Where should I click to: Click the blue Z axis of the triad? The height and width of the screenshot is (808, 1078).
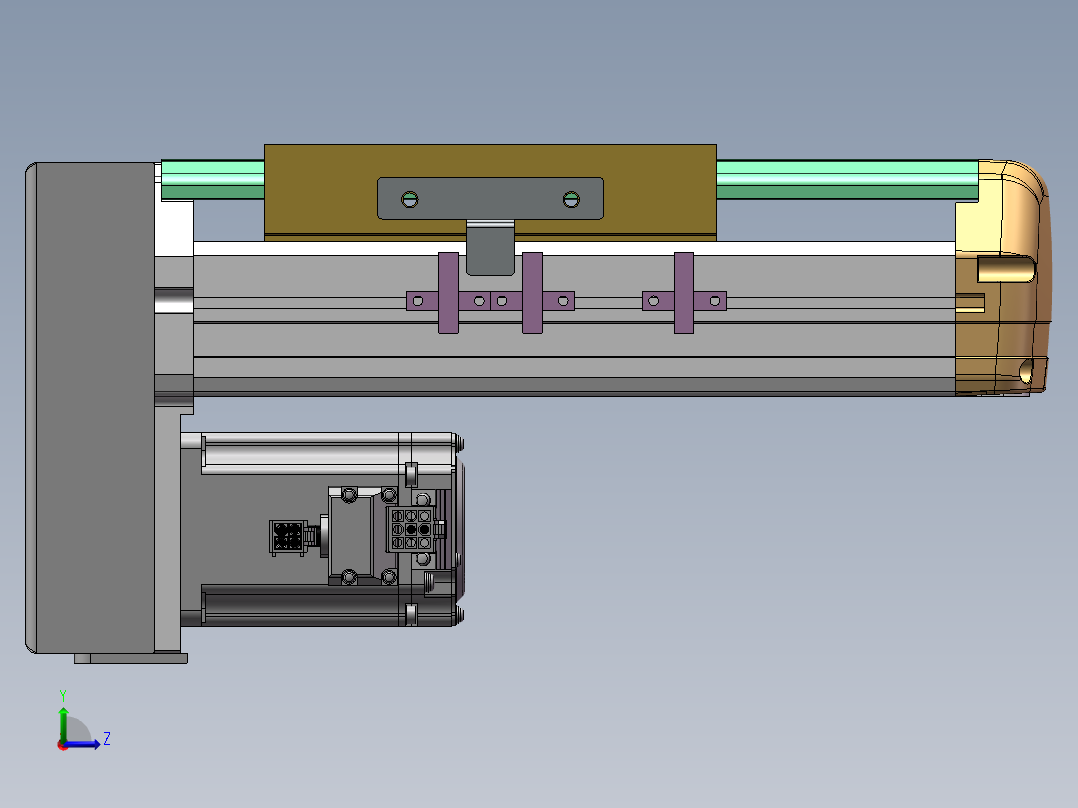(x=82, y=743)
